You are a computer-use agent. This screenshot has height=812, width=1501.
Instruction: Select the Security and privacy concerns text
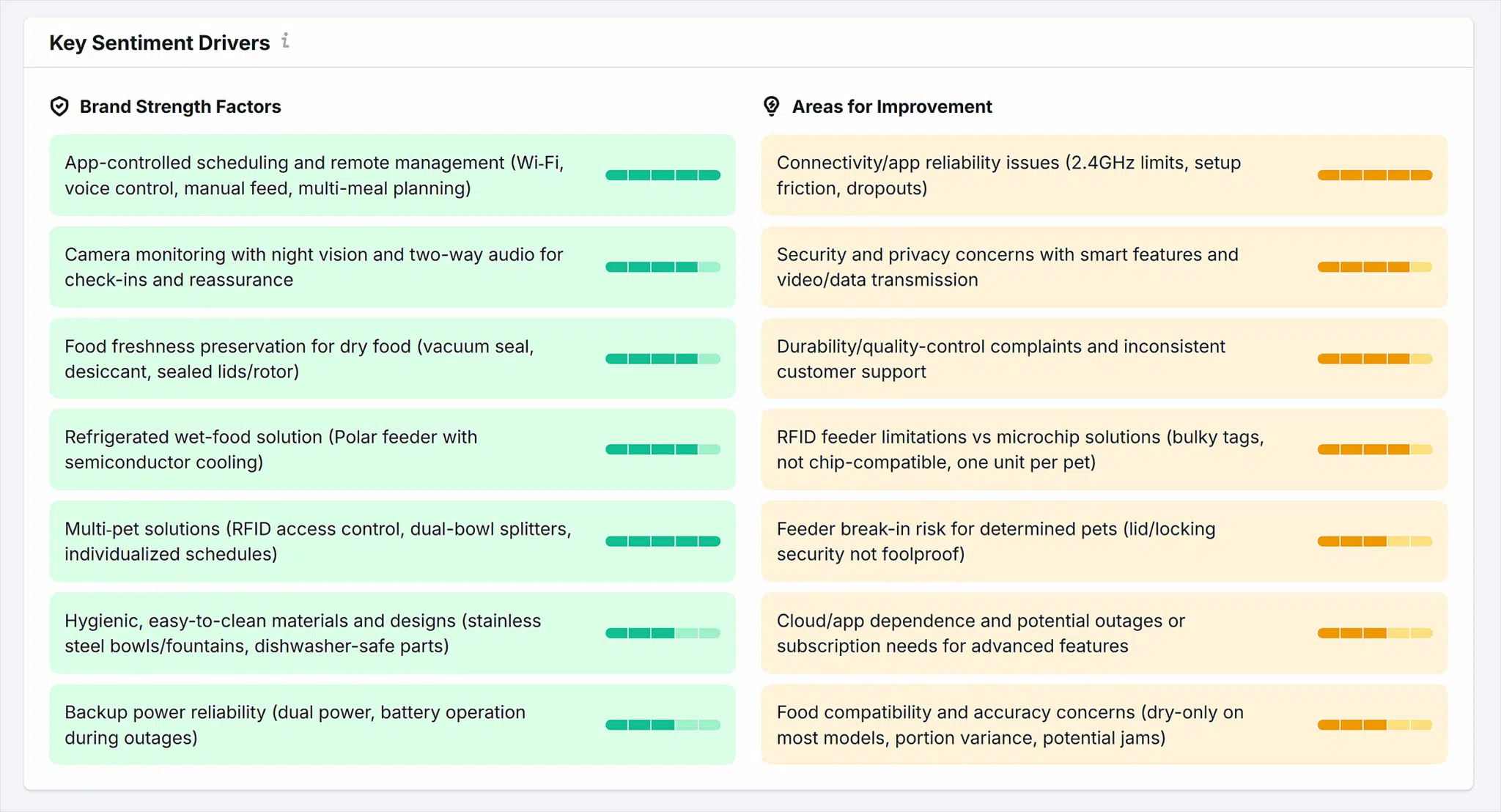pos(1008,267)
